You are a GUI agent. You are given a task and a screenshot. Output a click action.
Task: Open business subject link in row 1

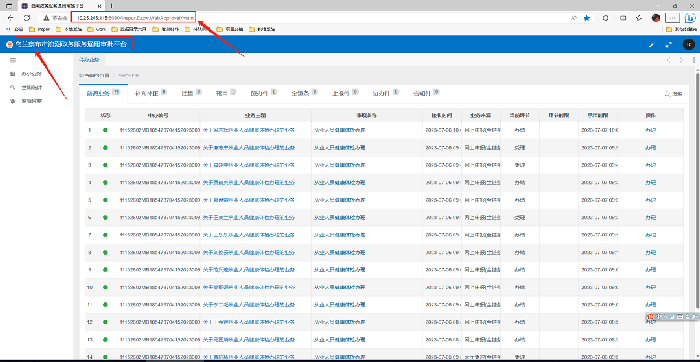249,130
